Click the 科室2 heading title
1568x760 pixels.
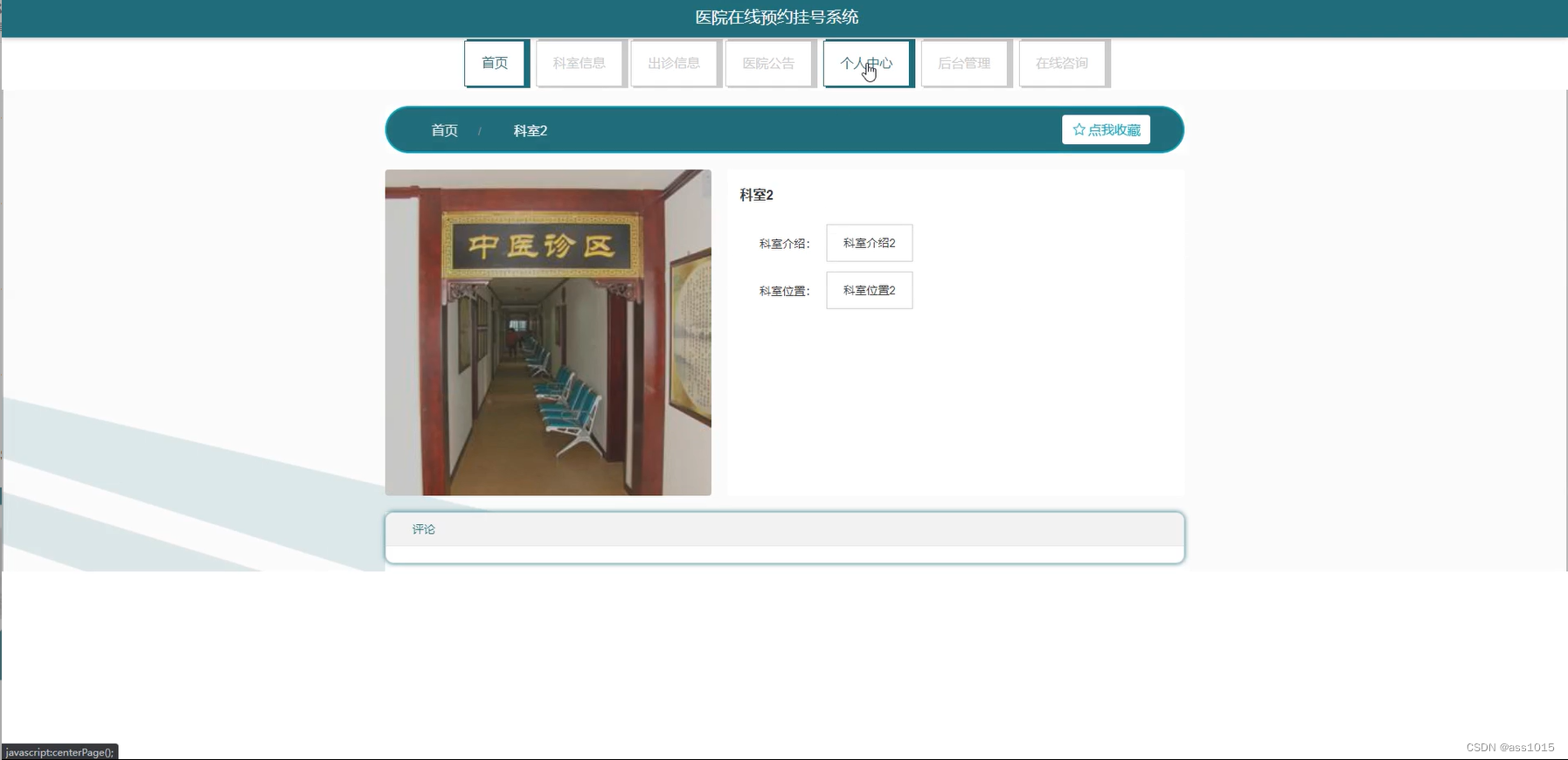pyautogui.click(x=757, y=195)
